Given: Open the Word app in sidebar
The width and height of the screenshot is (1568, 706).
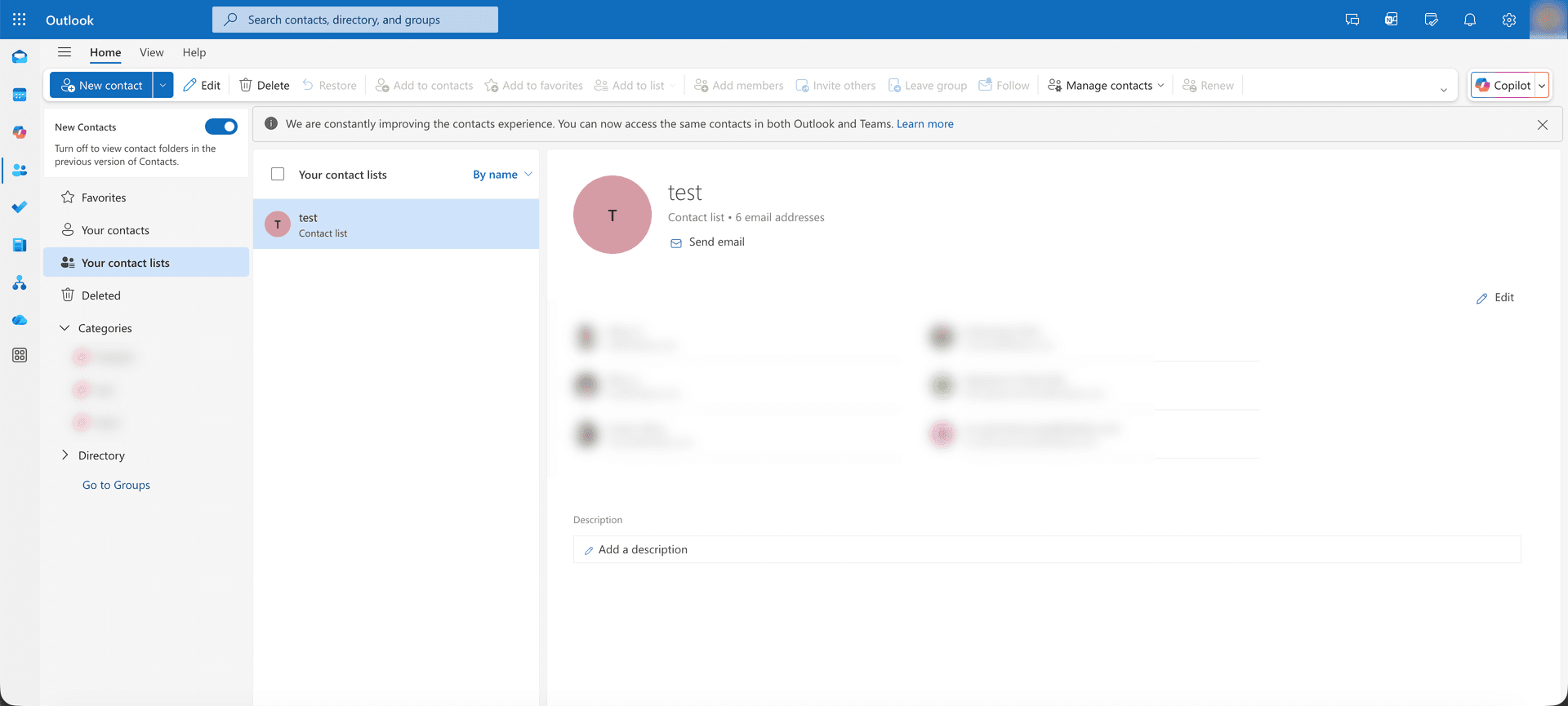Looking at the screenshot, I should 20,245.
